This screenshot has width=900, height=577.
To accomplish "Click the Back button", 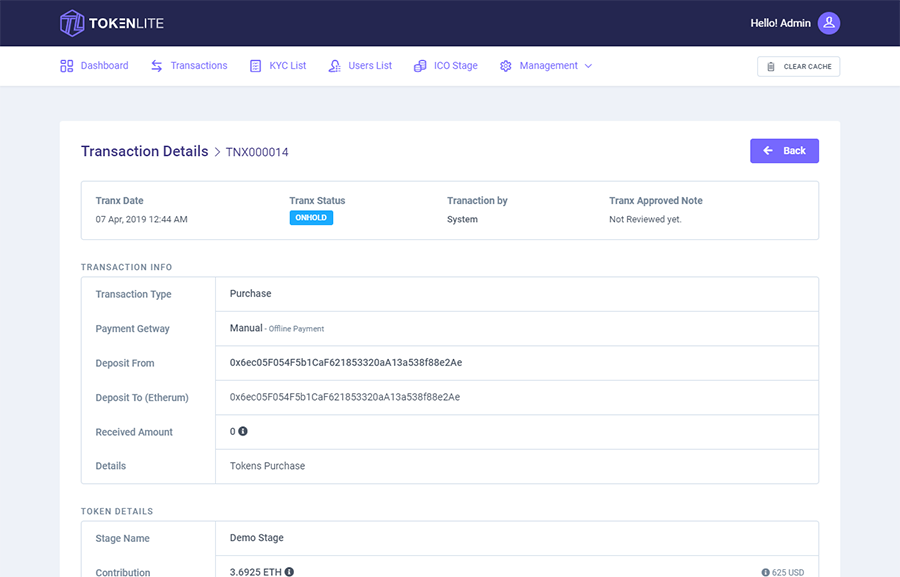I will (x=784, y=150).
